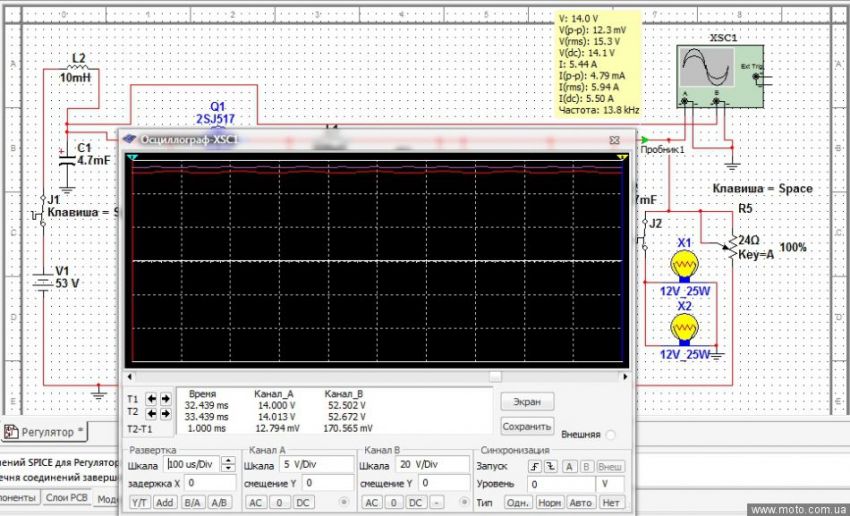Image resolution: width=850 pixels, height=516 pixels.
Task: Toggle the Внешняя external trigger radio button
Action: [610, 435]
